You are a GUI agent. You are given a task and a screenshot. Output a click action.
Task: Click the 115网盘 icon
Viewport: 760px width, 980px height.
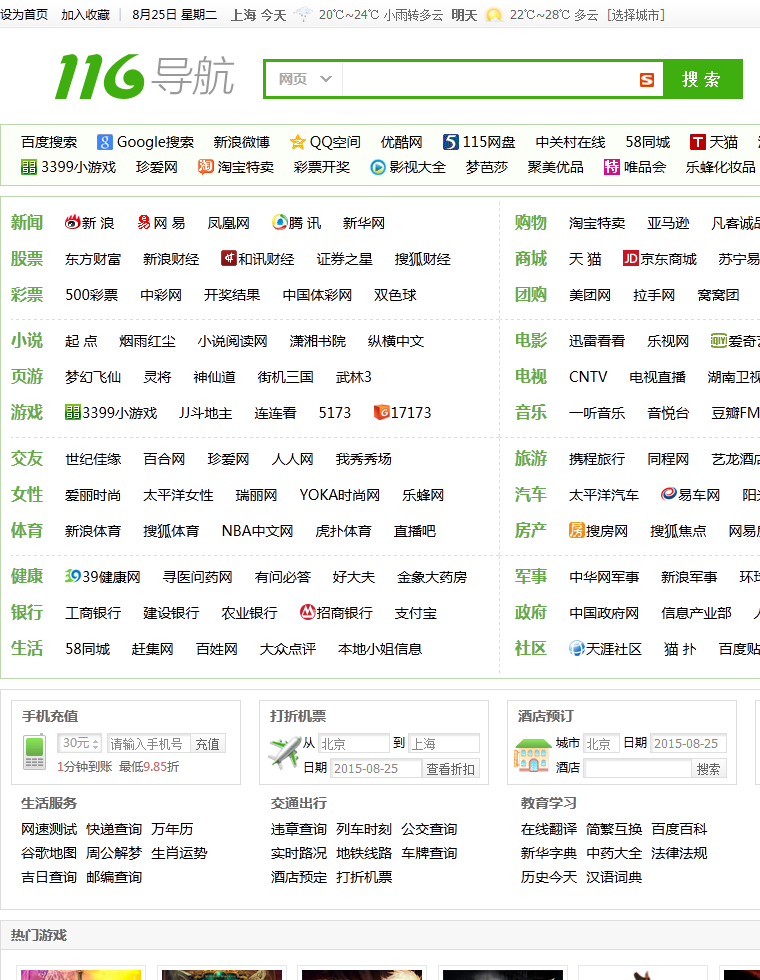pos(451,142)
